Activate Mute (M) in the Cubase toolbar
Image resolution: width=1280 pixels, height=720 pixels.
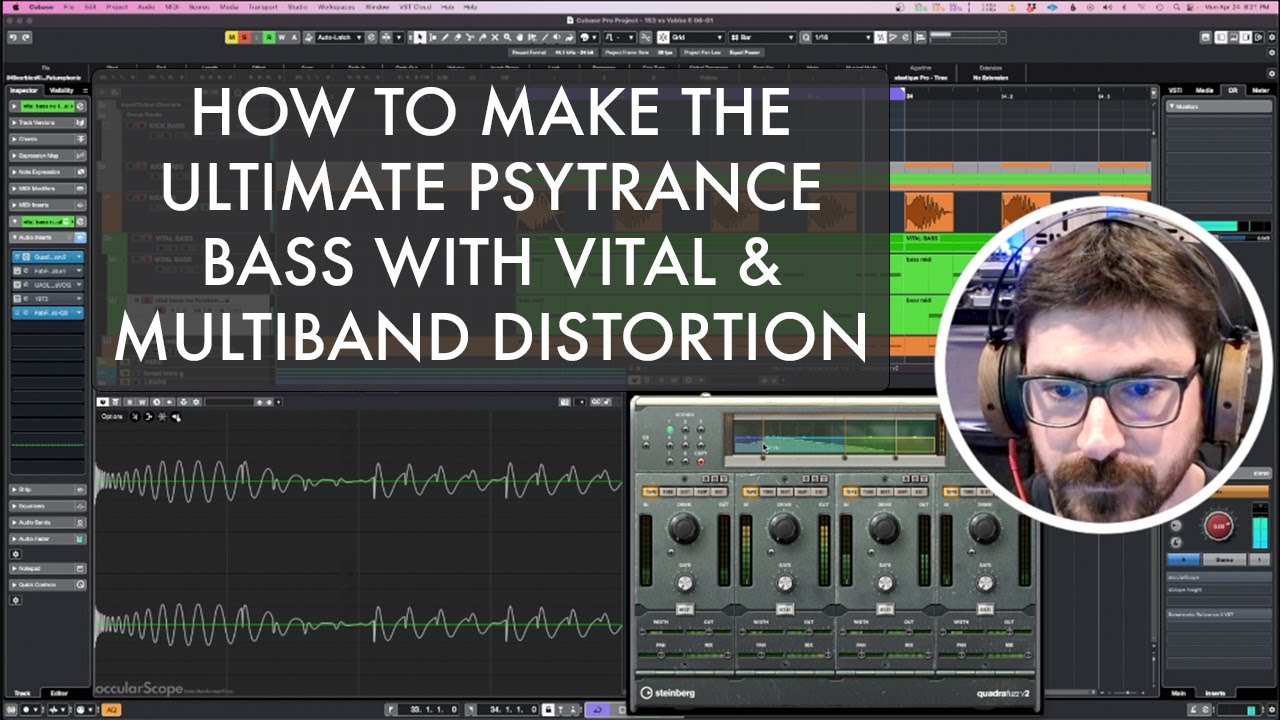coord(232,38)
